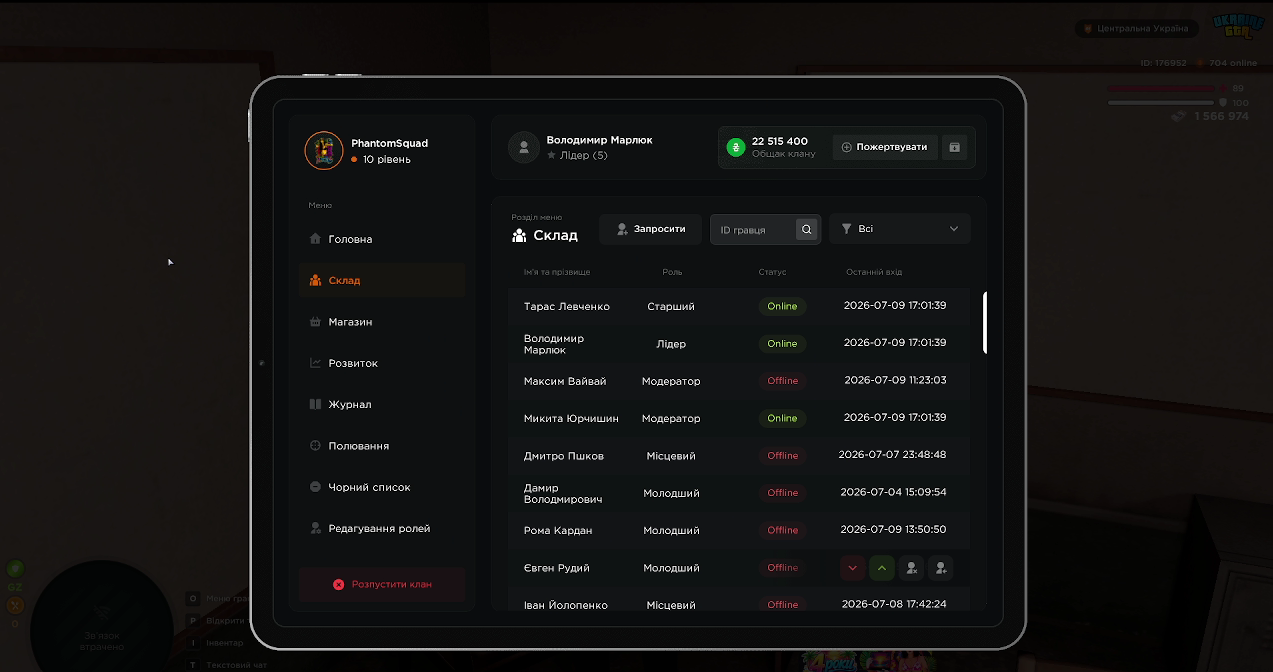Click the Журнал book icon

coord(316,404)
